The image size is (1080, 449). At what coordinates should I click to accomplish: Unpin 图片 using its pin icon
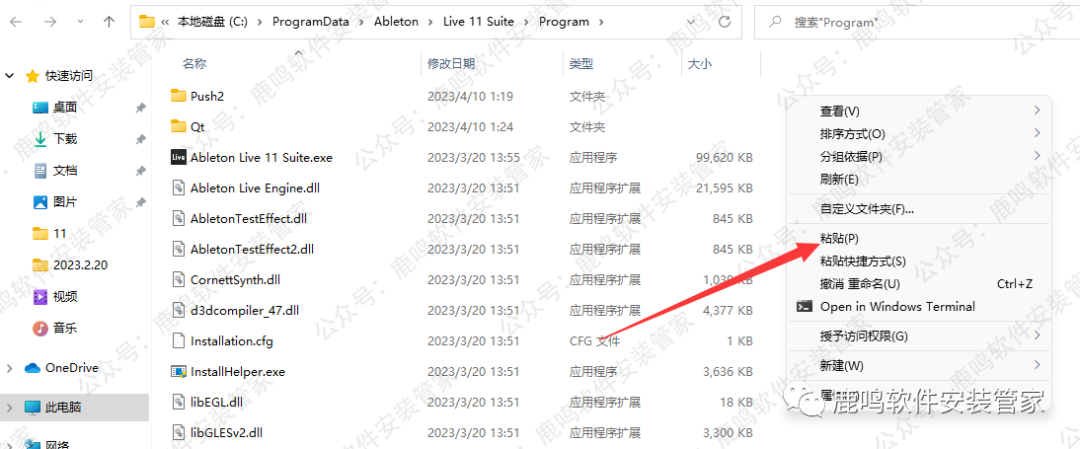tap(141, 202)
